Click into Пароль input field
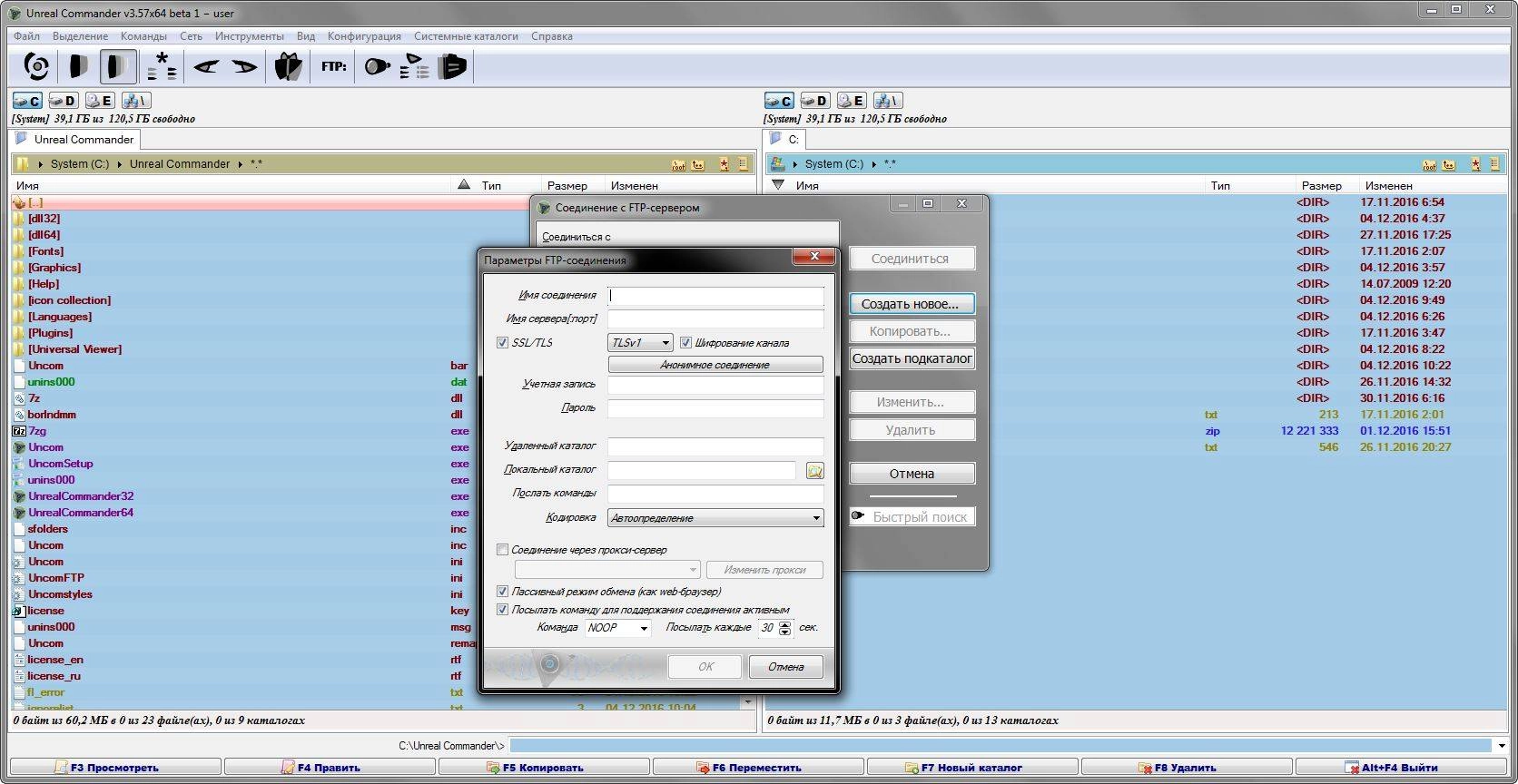1518x784 pixels. pos(715,408)
